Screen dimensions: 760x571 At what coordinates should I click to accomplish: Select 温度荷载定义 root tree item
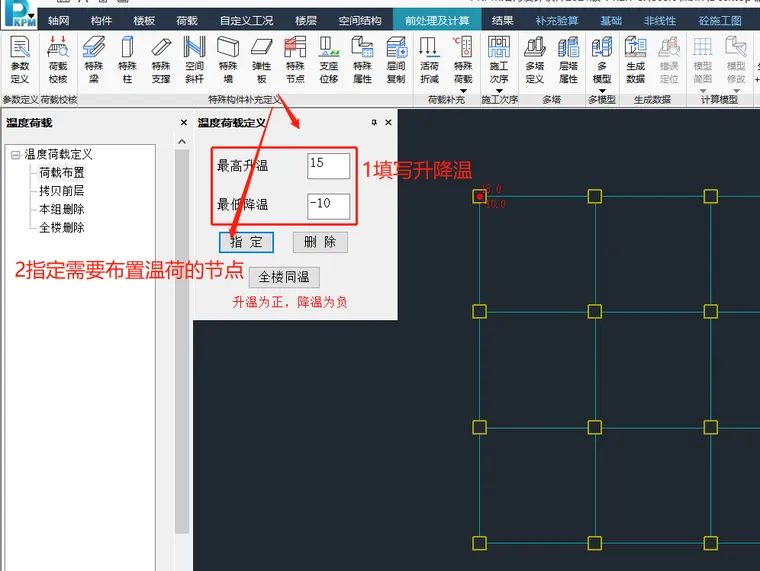pos(58,155)
